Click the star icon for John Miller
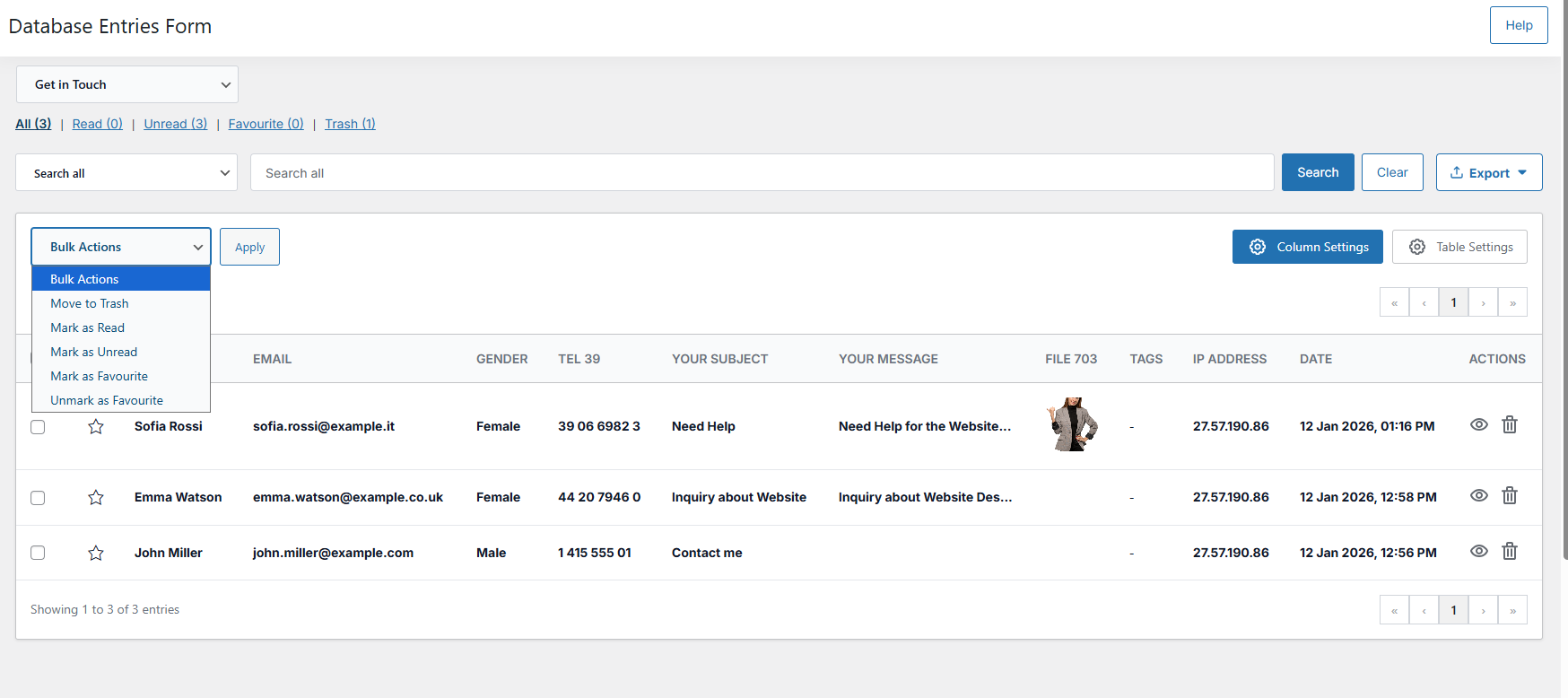This screenshot has width=1568, height=698. tap(96, 554)
